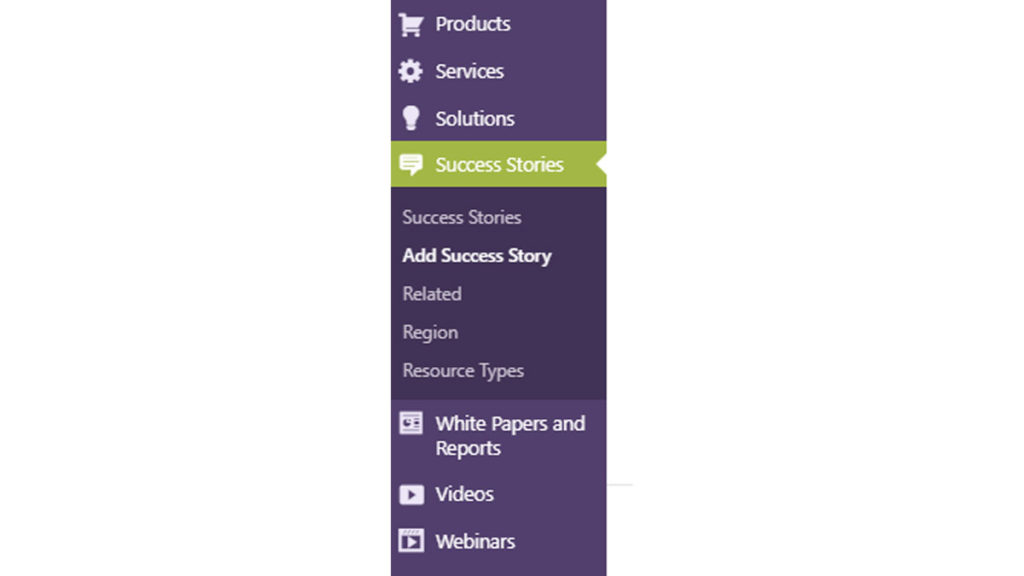
Task: Click the lightbulb icon beside Solutions
Action: [x=410, y=118]
